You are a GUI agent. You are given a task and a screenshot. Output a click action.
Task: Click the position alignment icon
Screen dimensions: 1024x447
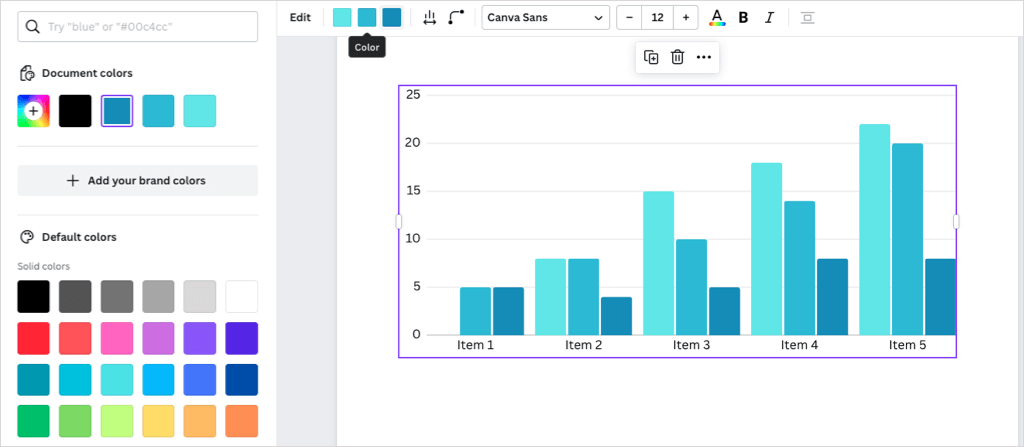808,17
